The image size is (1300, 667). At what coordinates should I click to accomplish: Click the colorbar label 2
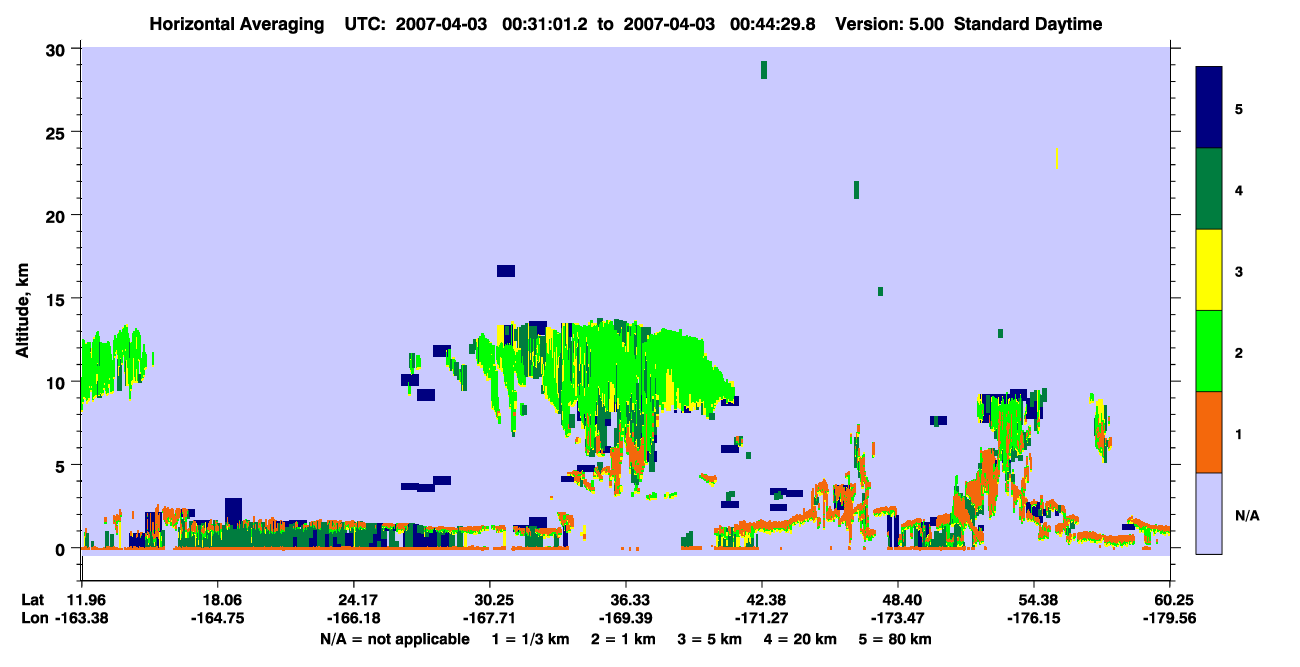[x=1239, y=351]
